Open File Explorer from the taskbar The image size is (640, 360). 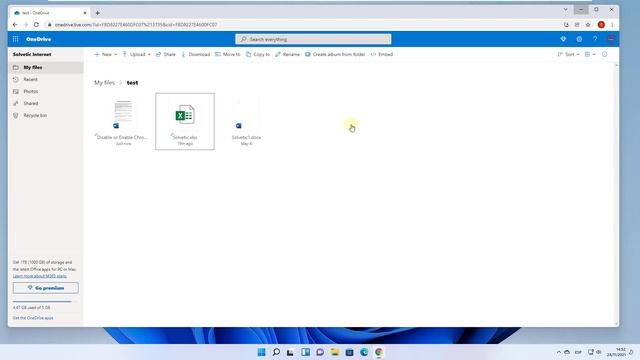[335, 352]
